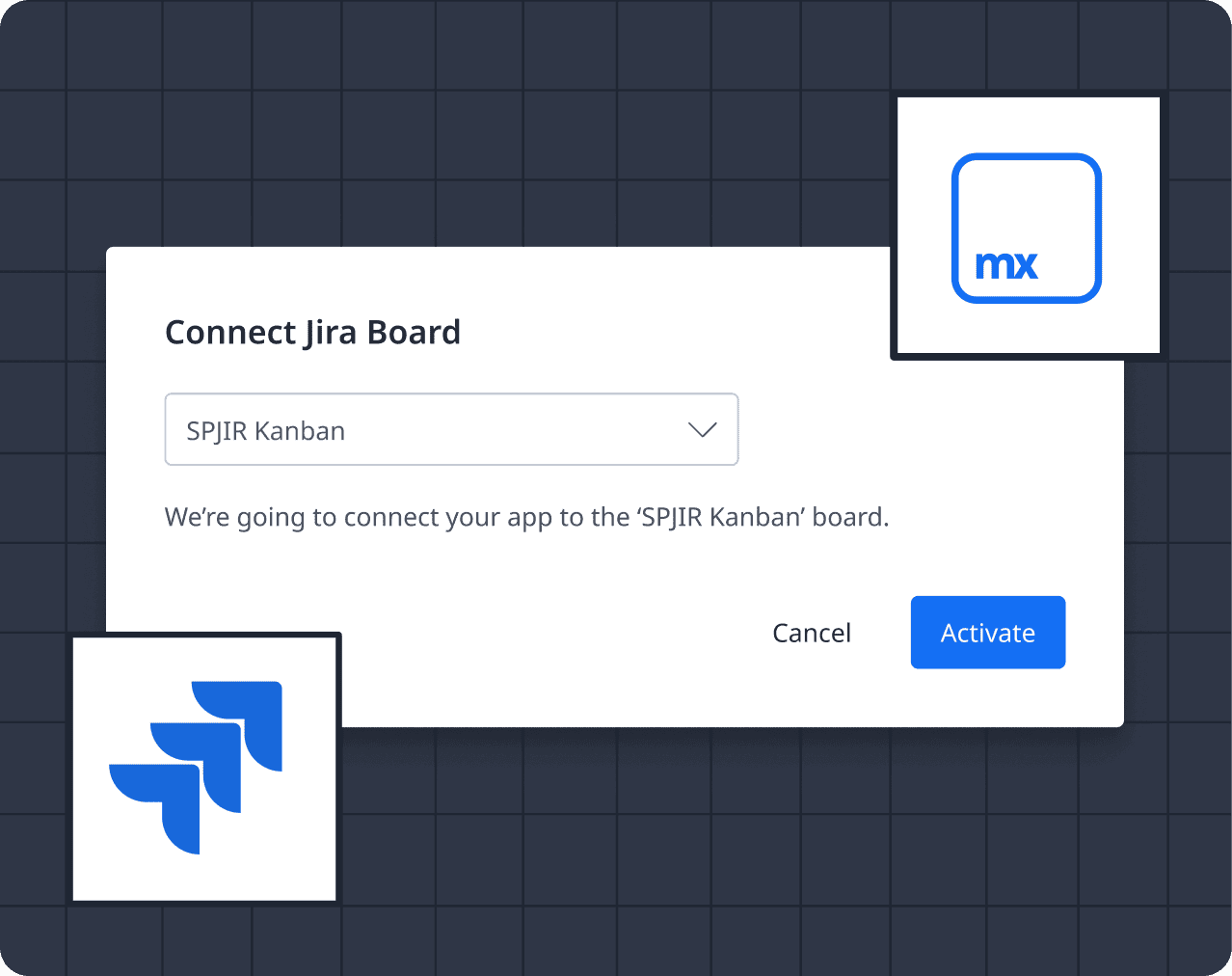Viewport: 1232px width, 976px height.
Task: Cancel the Jira board connection
Action: (811, 633)
